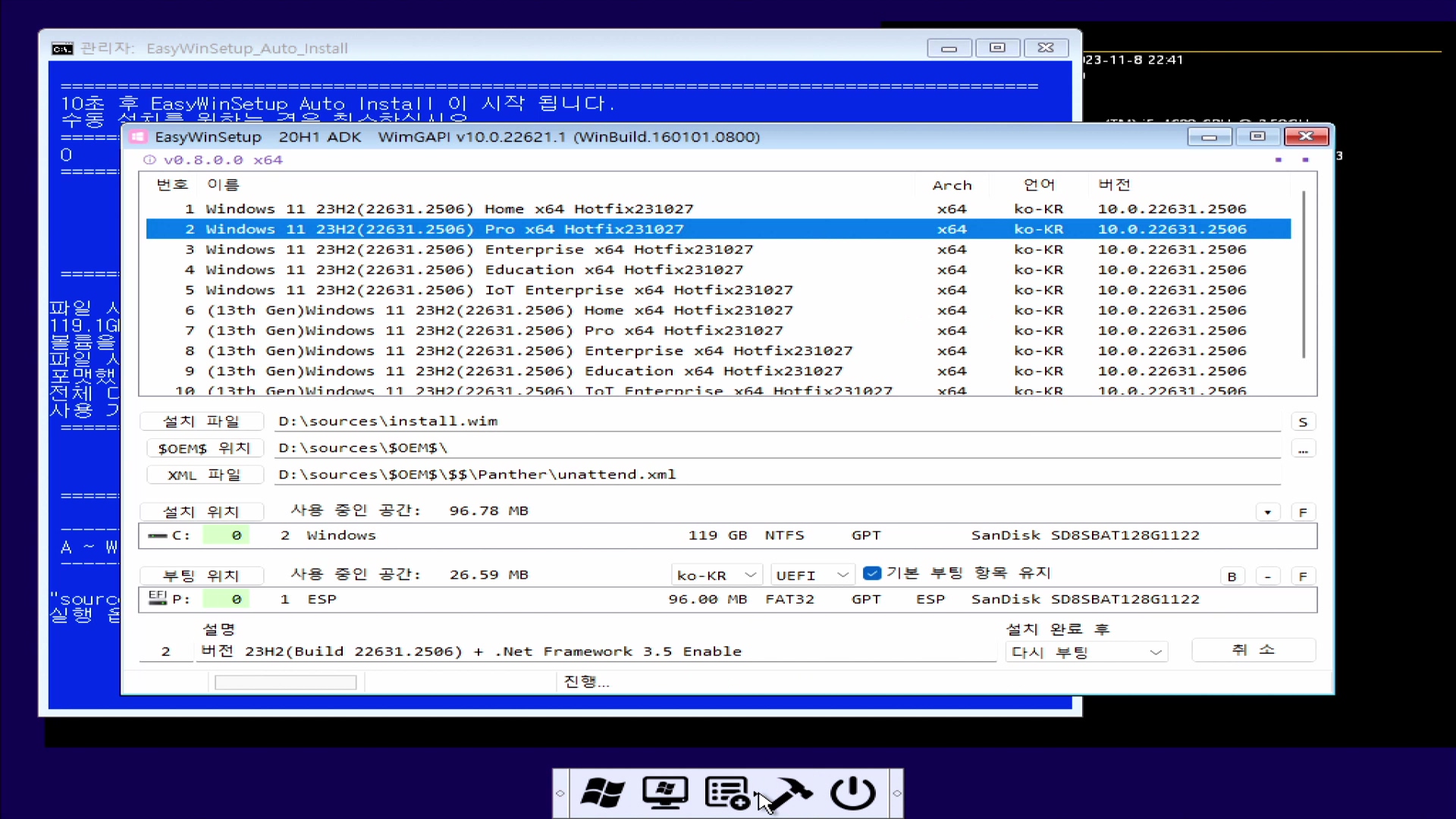
Task: Click the command prompt icon in the Auto_Install window
Action: tap(62, 49)
